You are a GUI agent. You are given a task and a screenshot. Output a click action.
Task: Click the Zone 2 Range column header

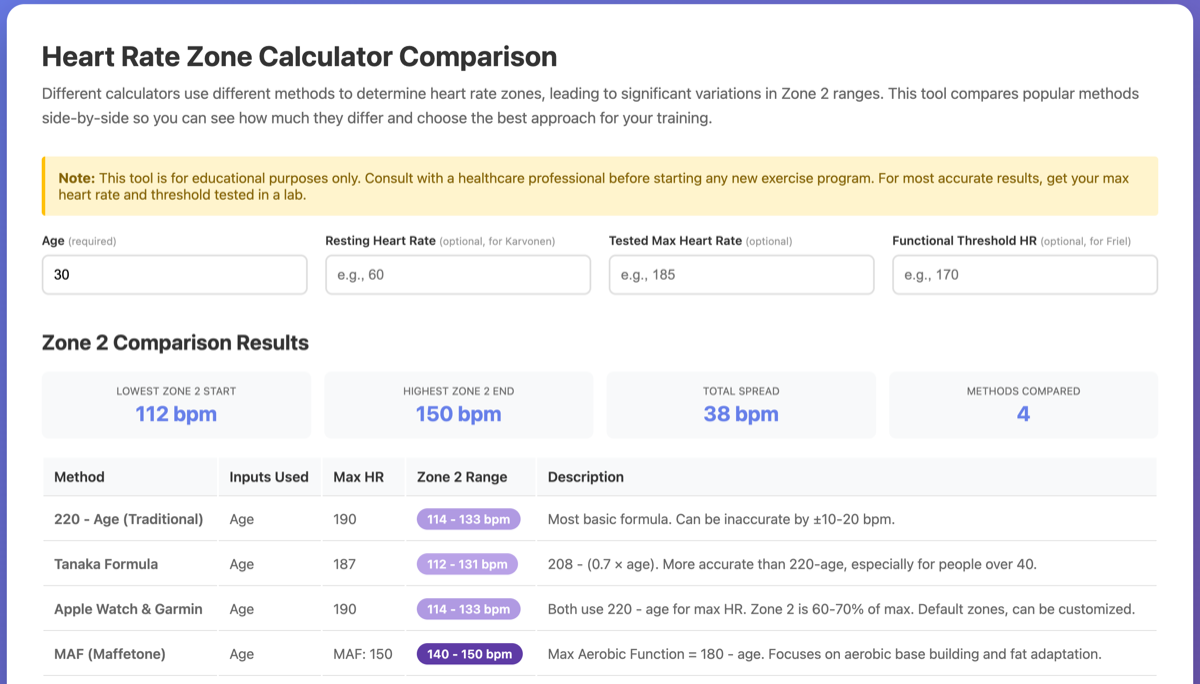tap(461, 477)
